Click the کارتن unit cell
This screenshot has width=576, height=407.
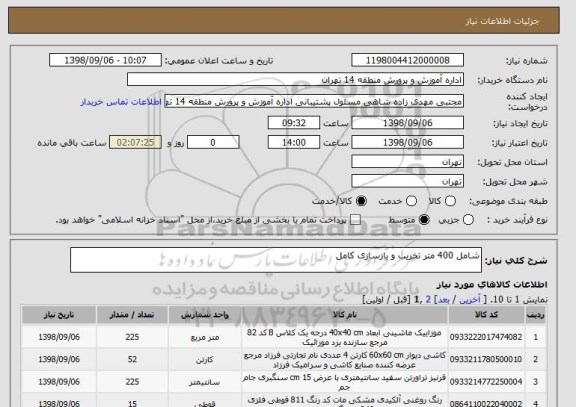point(205,360)
